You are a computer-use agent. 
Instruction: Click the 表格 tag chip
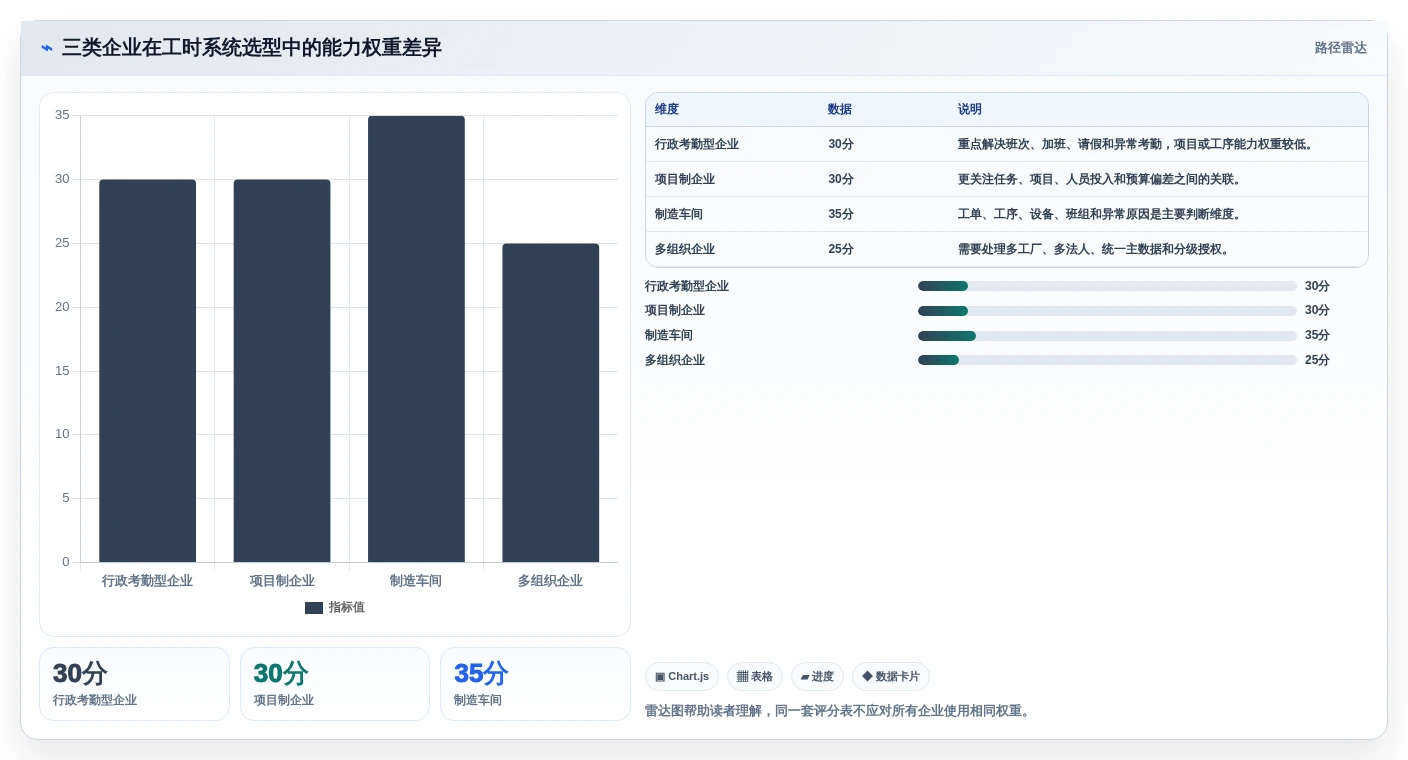755,677
